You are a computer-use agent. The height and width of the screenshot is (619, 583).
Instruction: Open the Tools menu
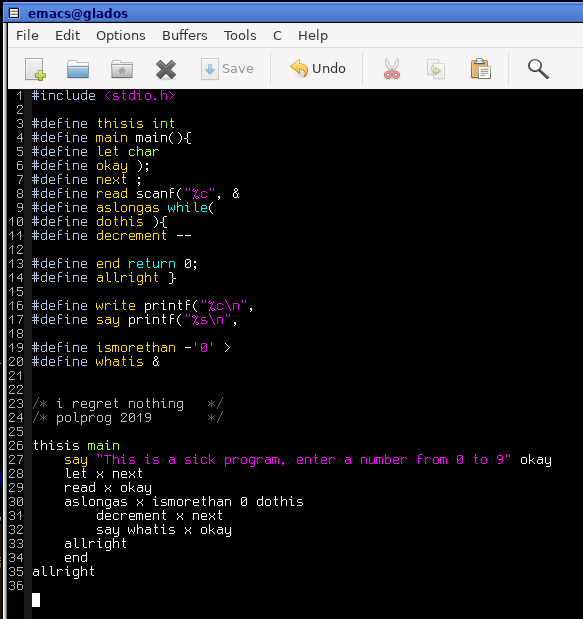tap(240, 36)
